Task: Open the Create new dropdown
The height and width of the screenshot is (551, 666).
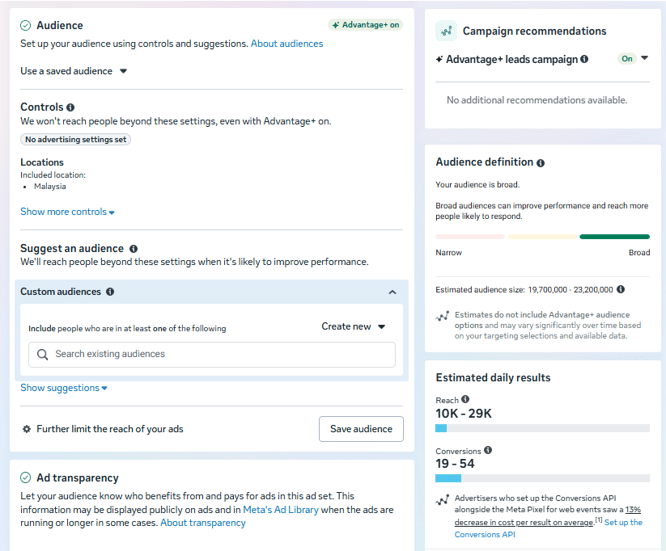Action: (353, 327)
